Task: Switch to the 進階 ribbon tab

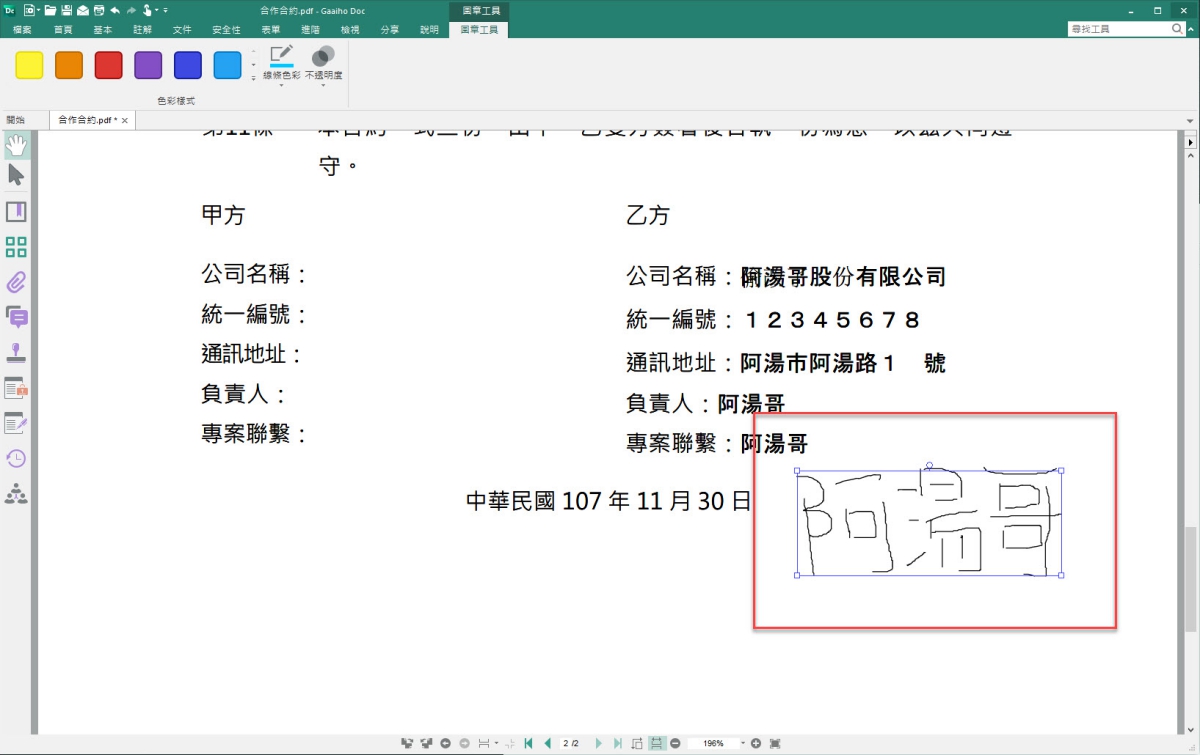Action: pyautogui.click(x=310, y=30)
